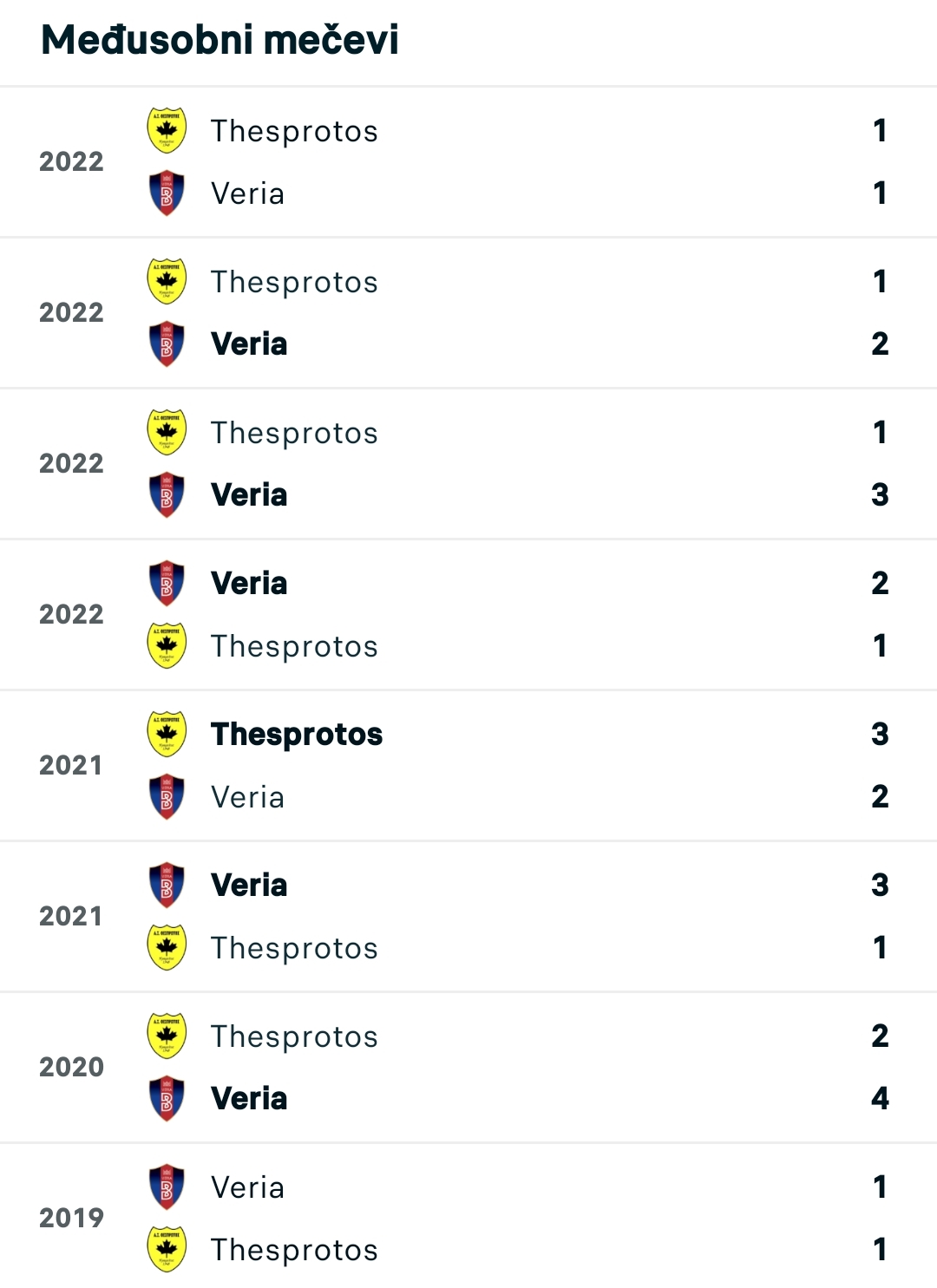Click Thesprotos crest in the 1-3 match
Viewport: 937px width, 1288px height.
[167, 433]
